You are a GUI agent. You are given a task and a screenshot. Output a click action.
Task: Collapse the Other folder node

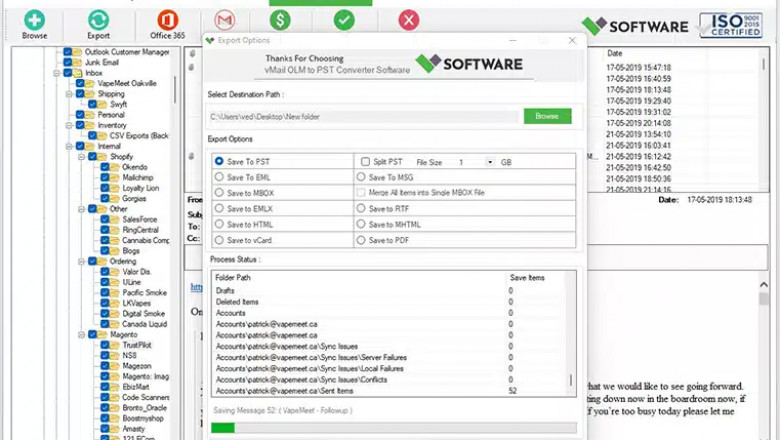coord(82,209)
